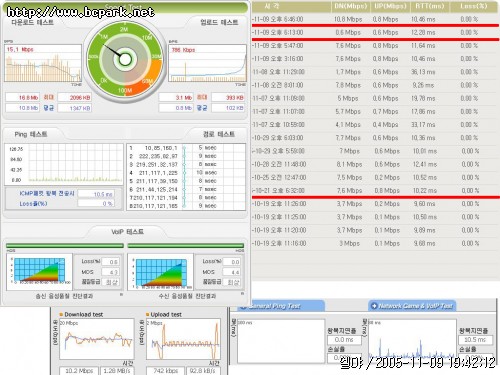Click the upload max field showing 3.1 Mb
Viewport: 500px width, 375px height.
point(176,98)
